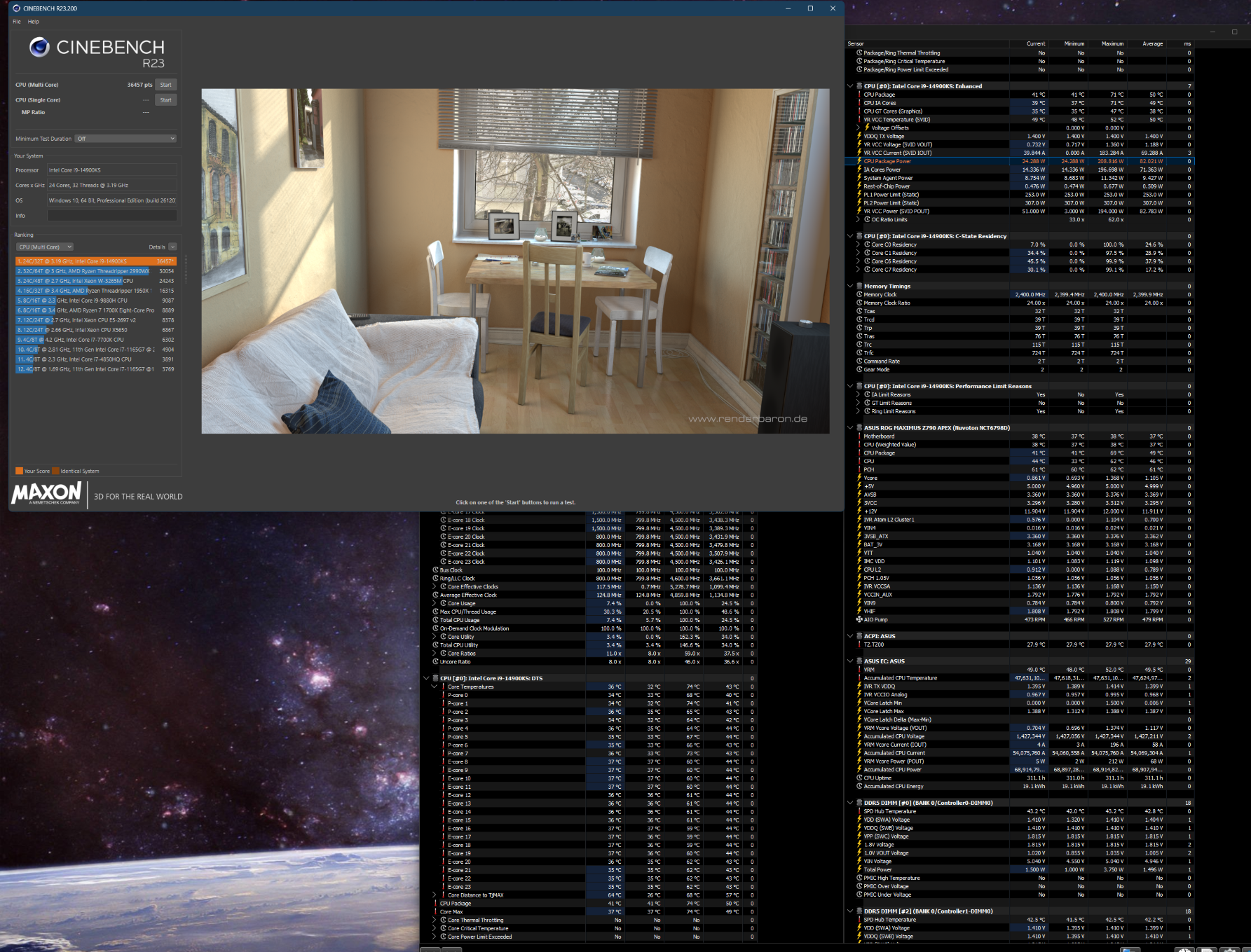
Task: Click the large Cinebench R23 sphere logo
Action: pyautogui.click(x=39, y=47)
